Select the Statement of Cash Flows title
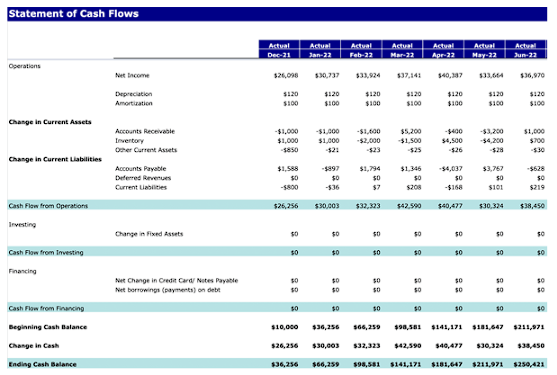 click(x=74, y=13)
